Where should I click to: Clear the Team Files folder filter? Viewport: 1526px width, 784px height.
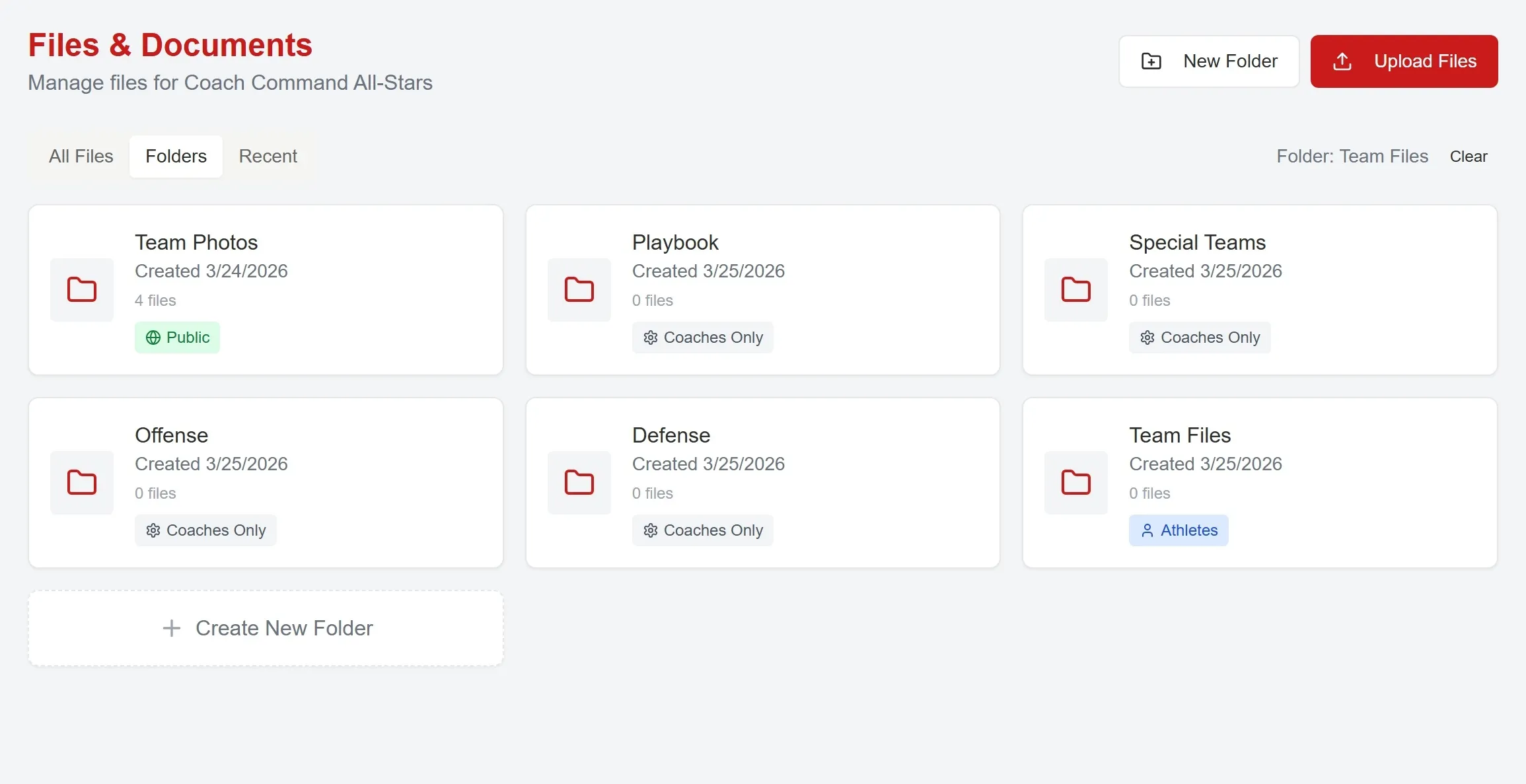(x=1468, y=157)
